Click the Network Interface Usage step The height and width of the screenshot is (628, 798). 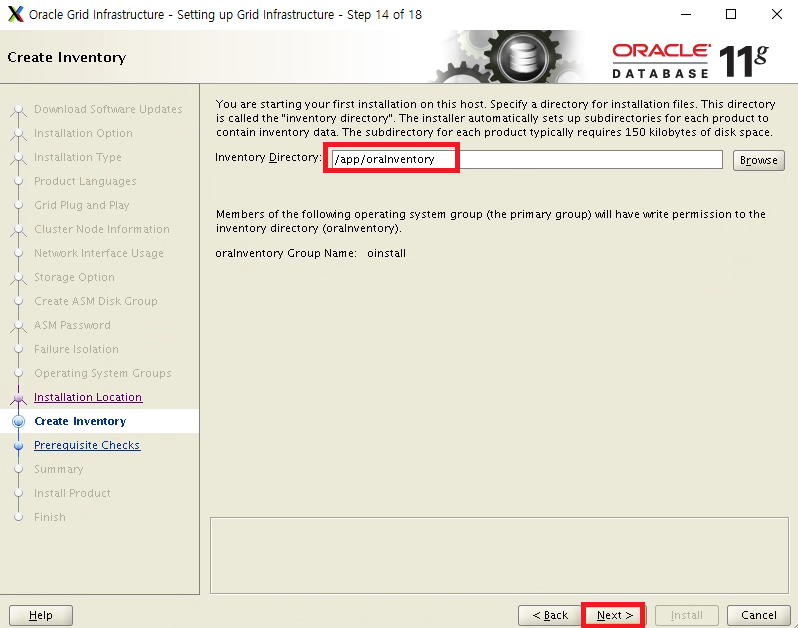click(x=99, y=253)
